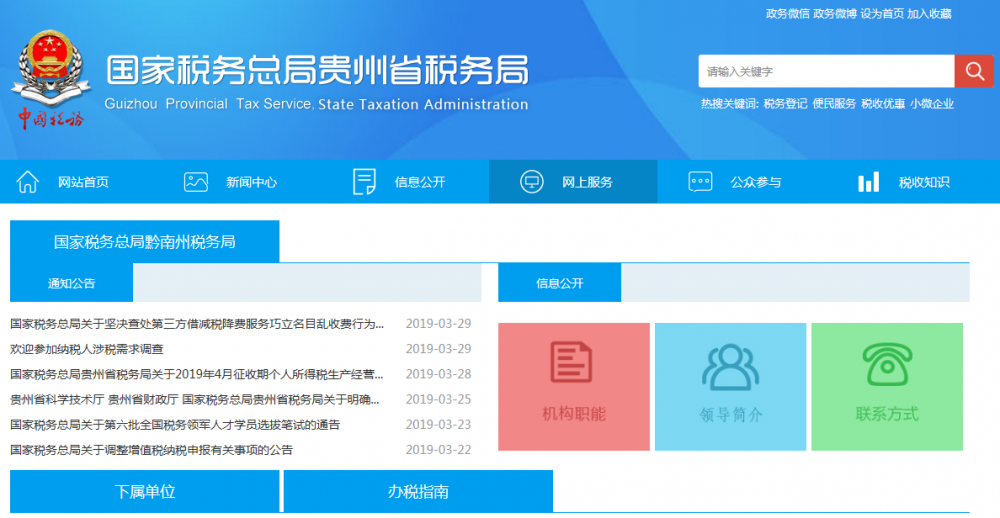Screen dimensions: 1000x518
Task: Click date 2019-03-29 beside 欢迎参加纳税人涉税需求调查
Action: tap(438, 349)
